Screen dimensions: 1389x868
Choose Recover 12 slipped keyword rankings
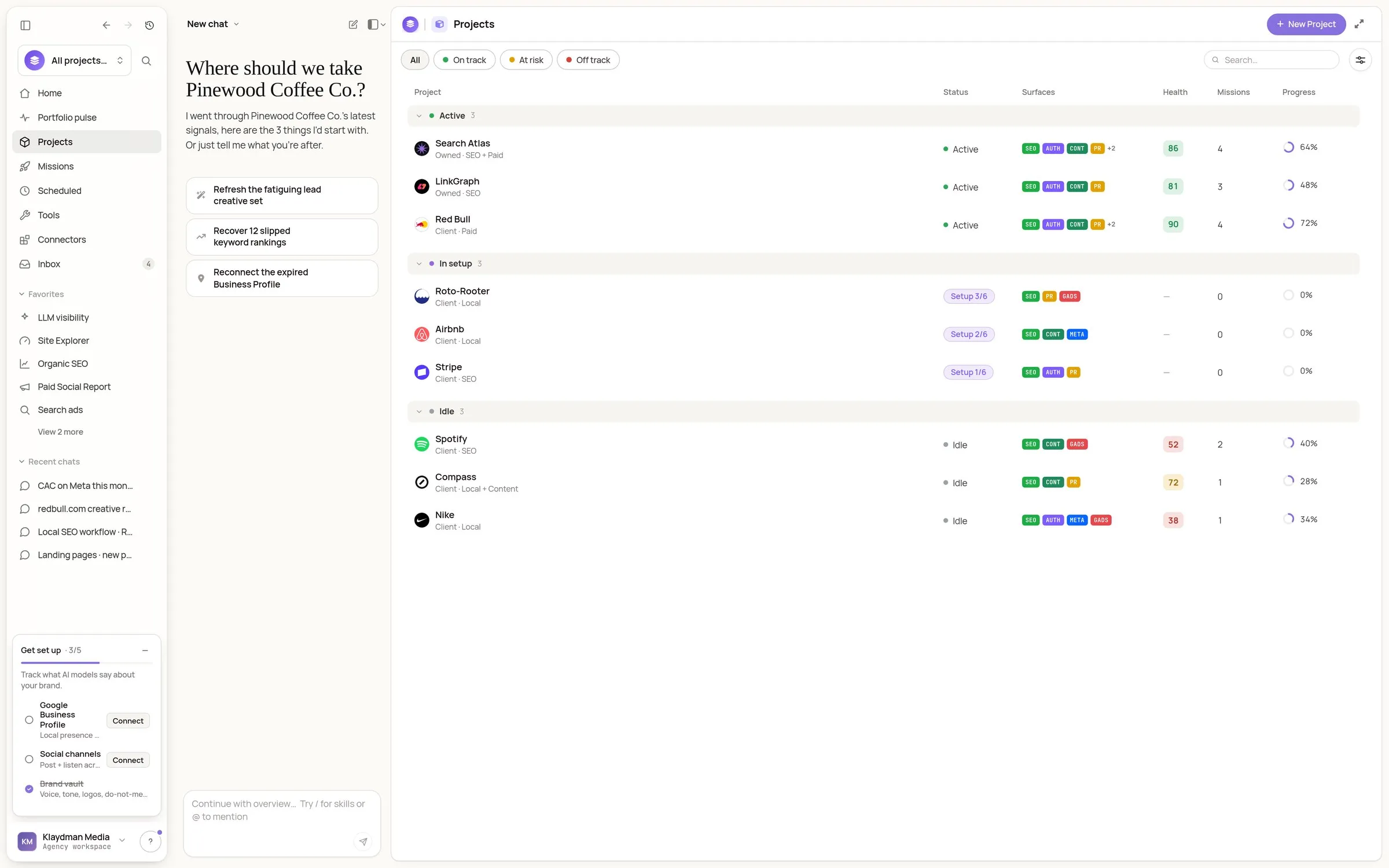click(x=282, y=237)
